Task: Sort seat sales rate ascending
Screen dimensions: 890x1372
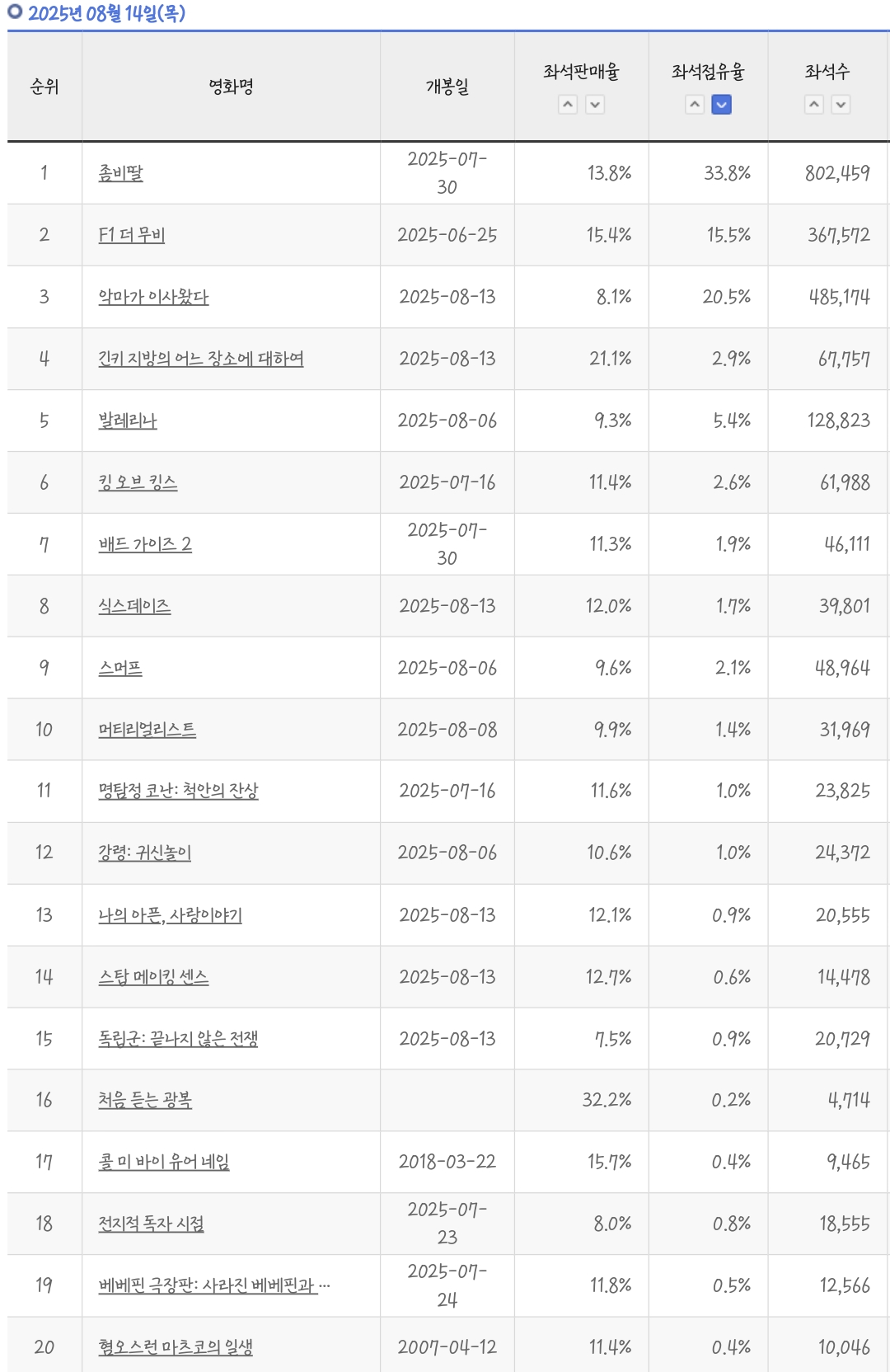Action: click(x=568, y=105)
